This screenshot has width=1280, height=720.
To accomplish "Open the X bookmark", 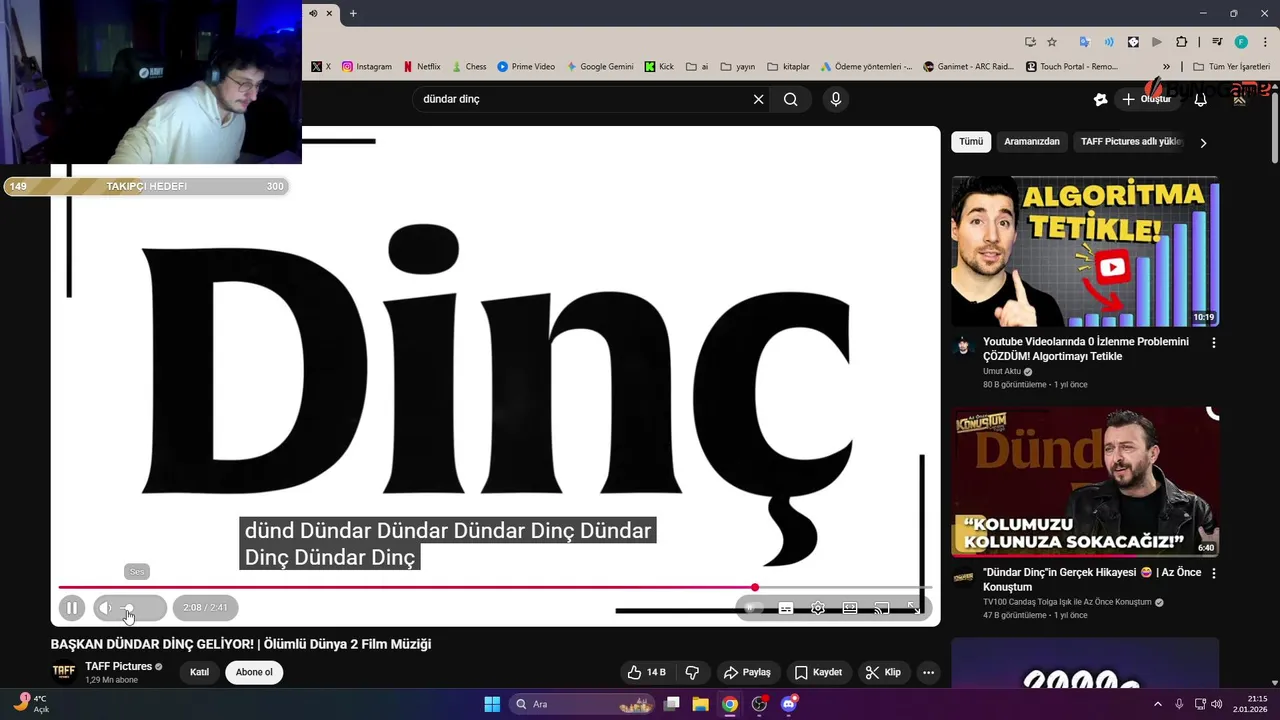I will (x=321, y=67).
